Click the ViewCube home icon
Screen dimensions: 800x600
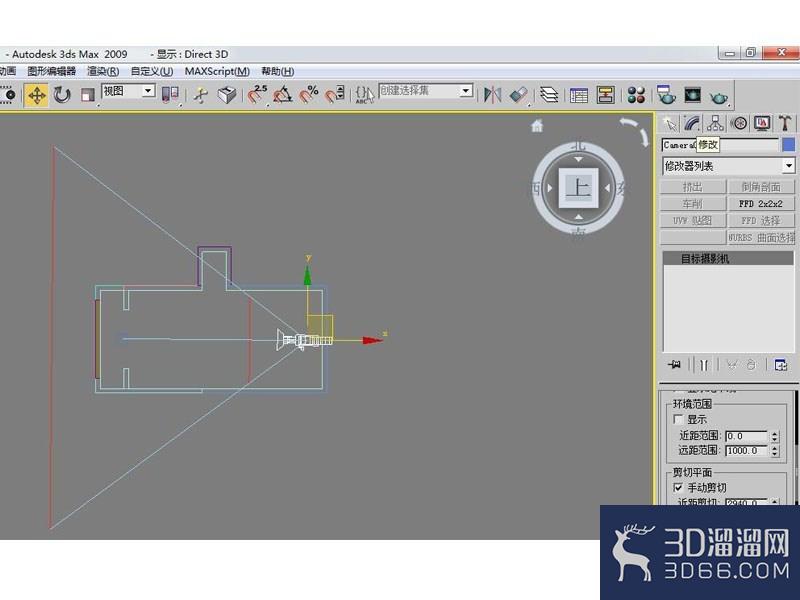tap(537, 126)
